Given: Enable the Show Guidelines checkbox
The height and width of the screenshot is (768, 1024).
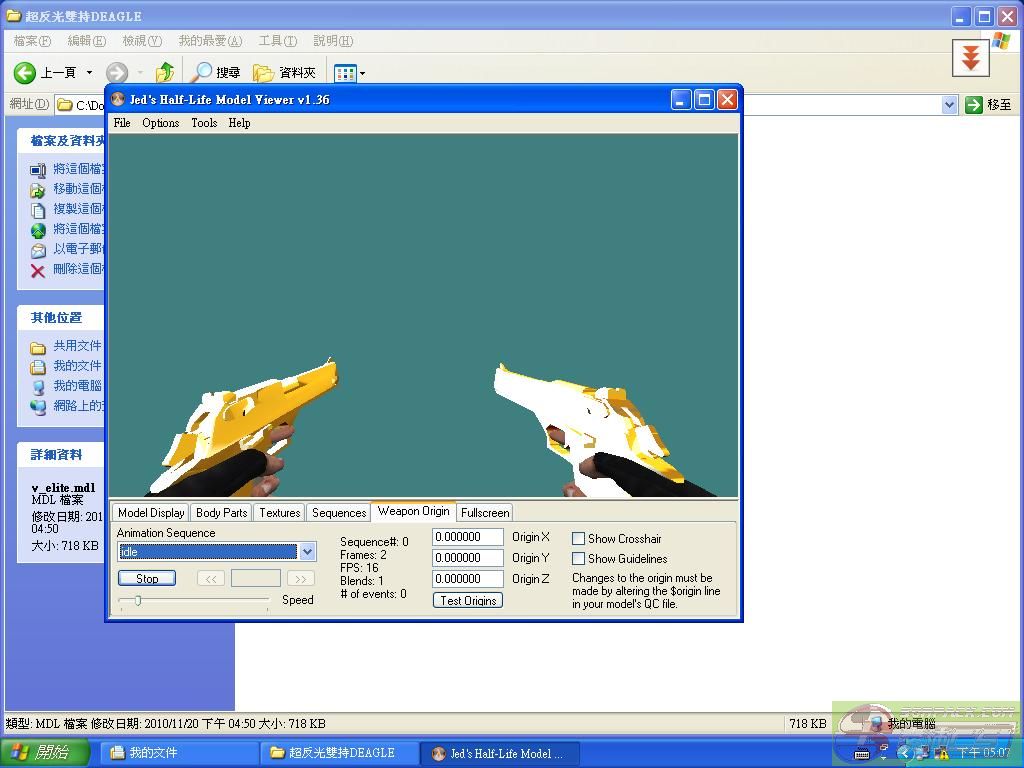Looking at the screenshot, I should coord(578,559).
